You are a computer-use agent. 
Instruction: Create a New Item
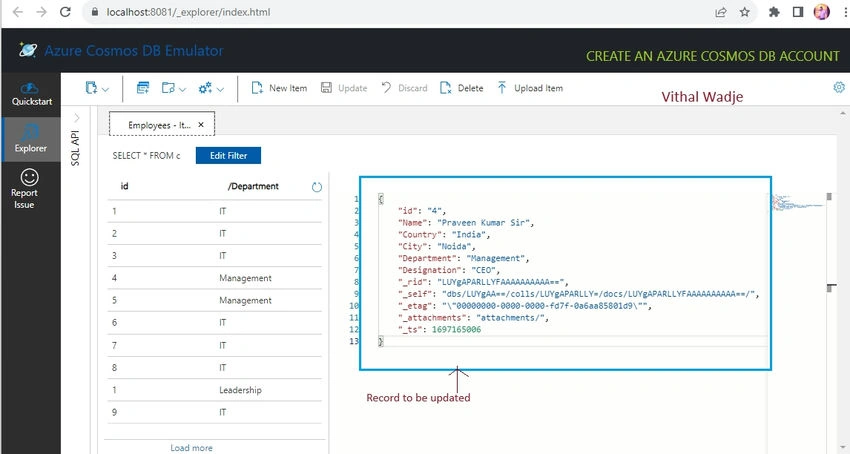click(x=279, y=88)
